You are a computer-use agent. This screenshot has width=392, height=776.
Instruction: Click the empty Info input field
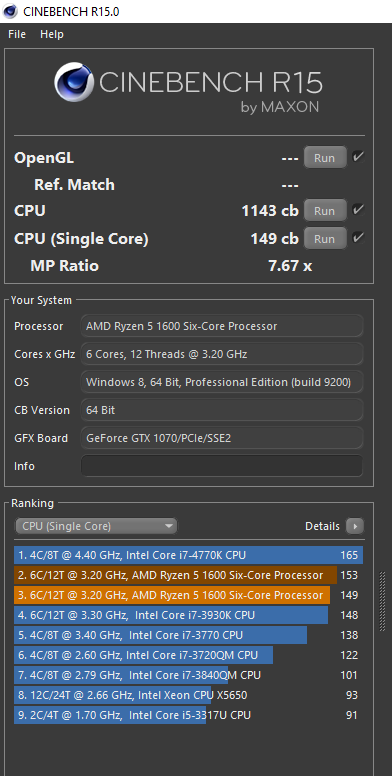(x=222, y=466)
